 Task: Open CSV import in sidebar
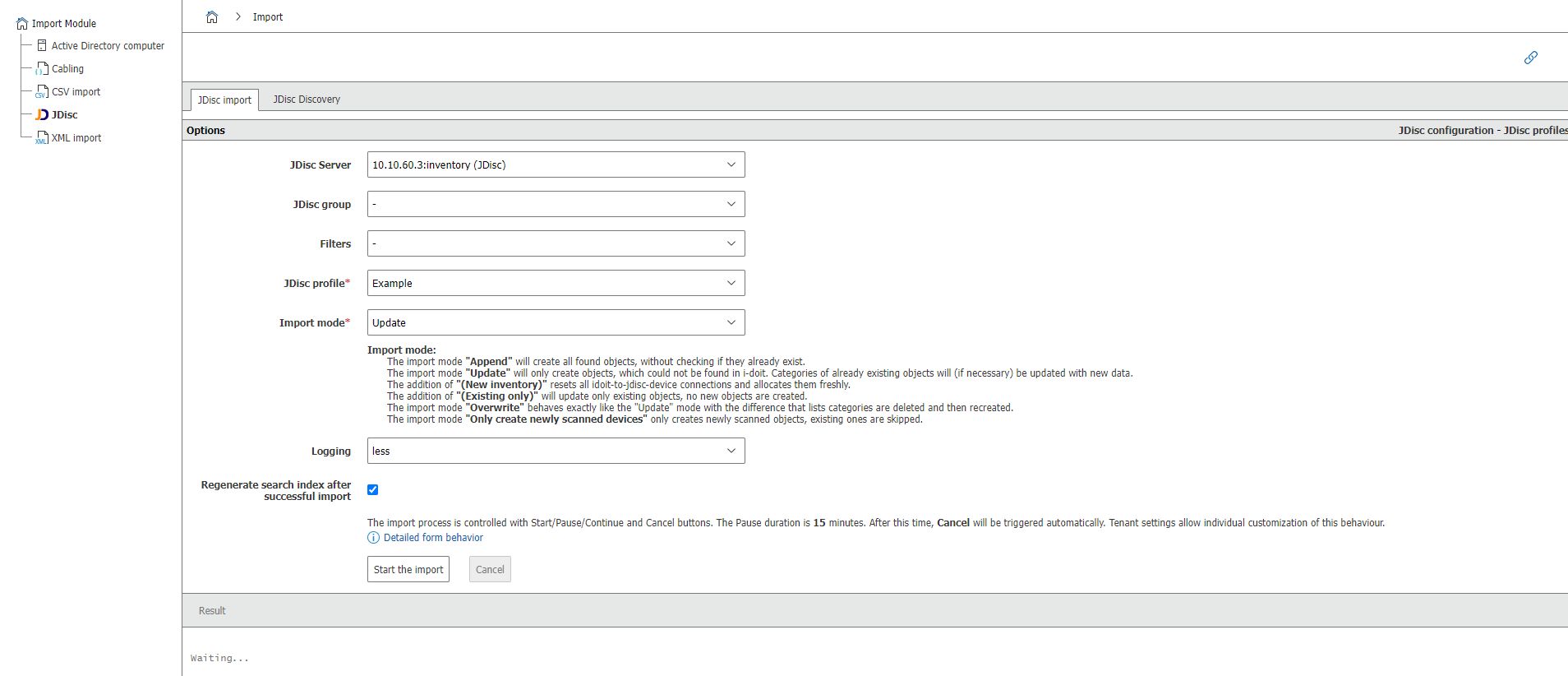point(76,92)
